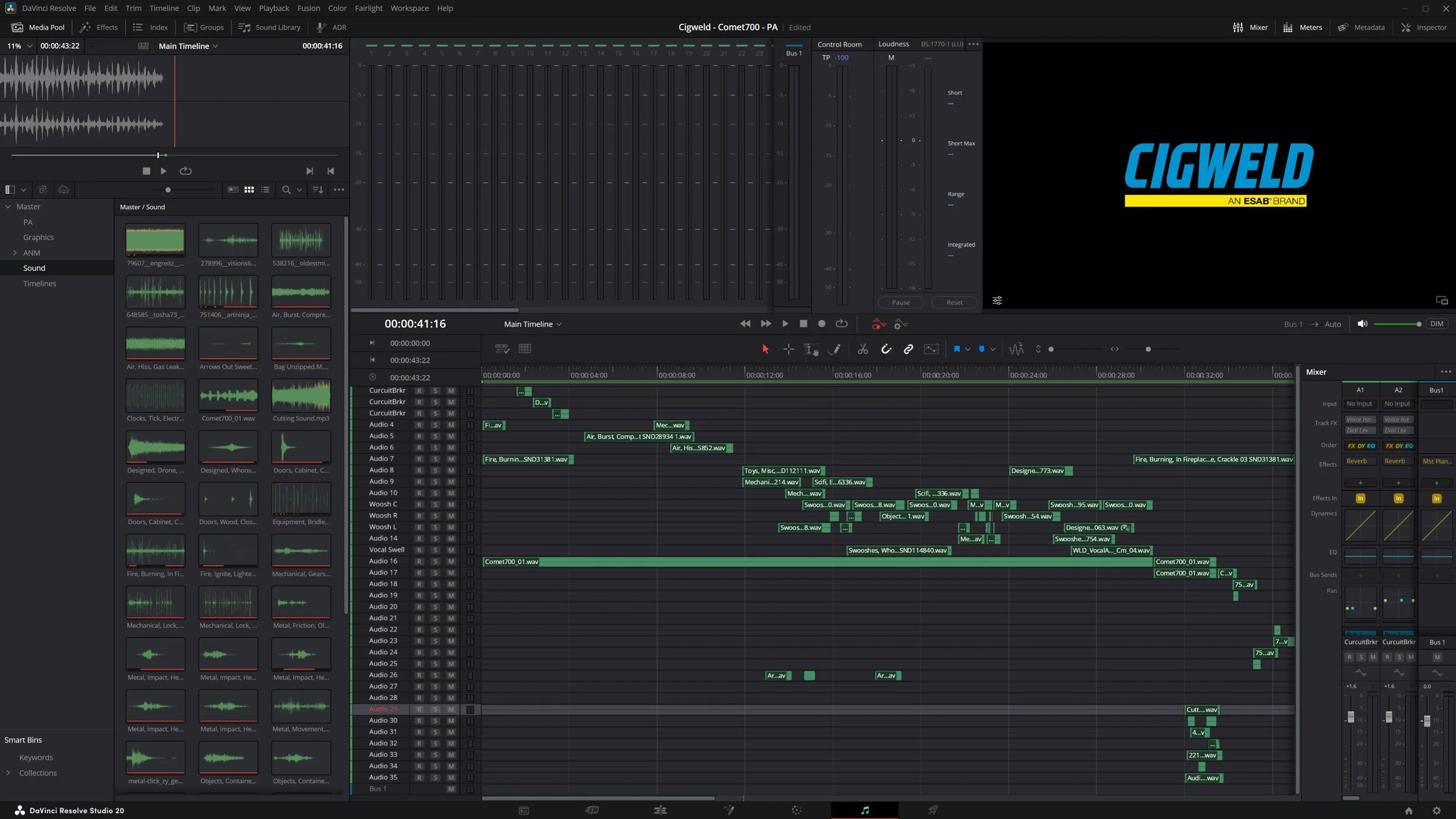Open the flag color dropdown arrow
The height and width of the screenshot is (819, 1456).
click(967, 350)
